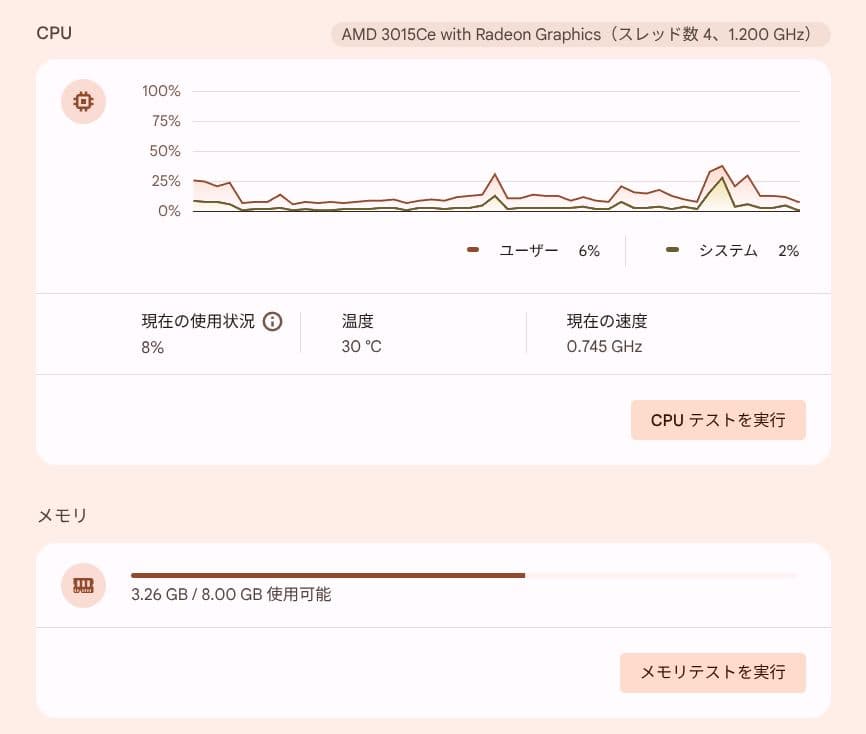Click the メモリ section heading

tap(62, 516)
